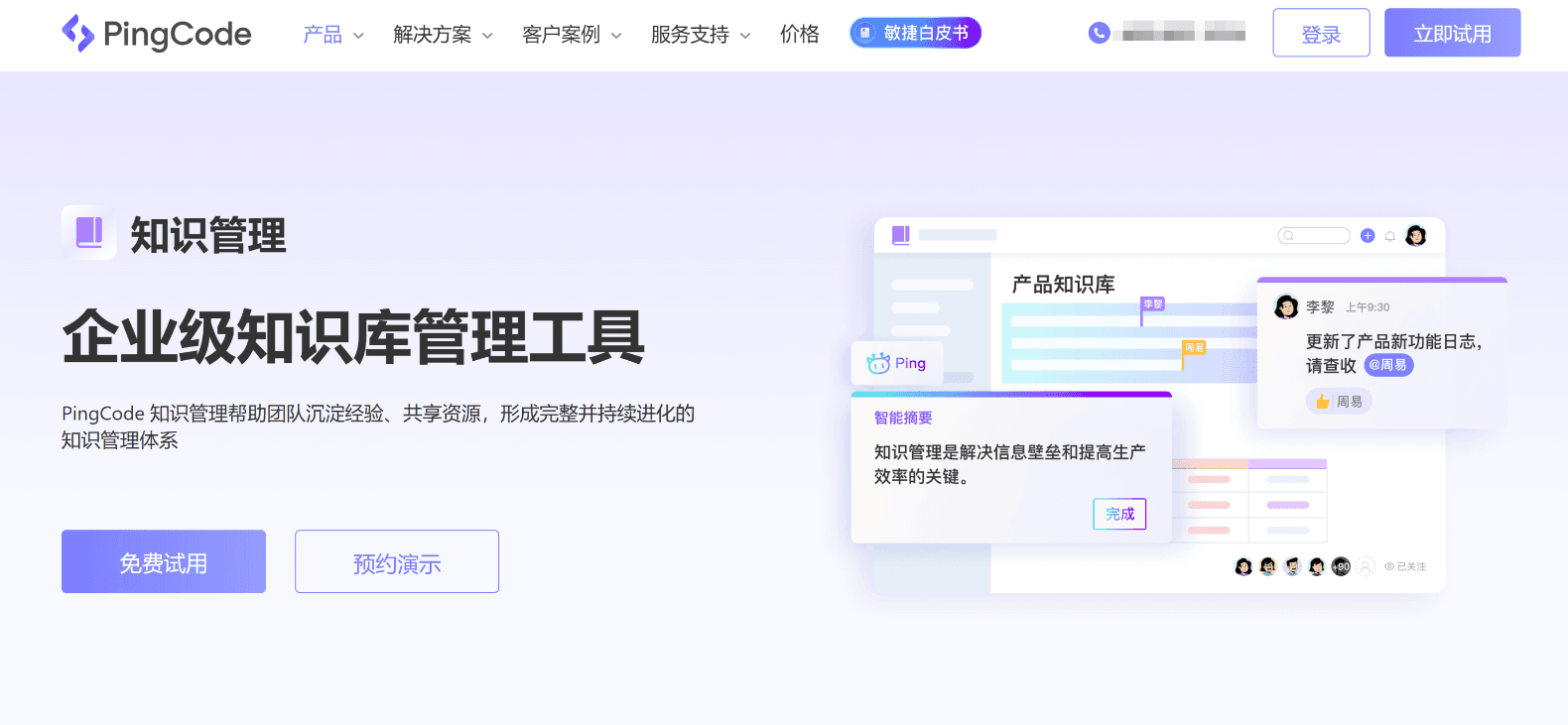This screenshot has height=725, width=1568.
Task: Click the 立即试用 button
Action: click(1452, 33)
